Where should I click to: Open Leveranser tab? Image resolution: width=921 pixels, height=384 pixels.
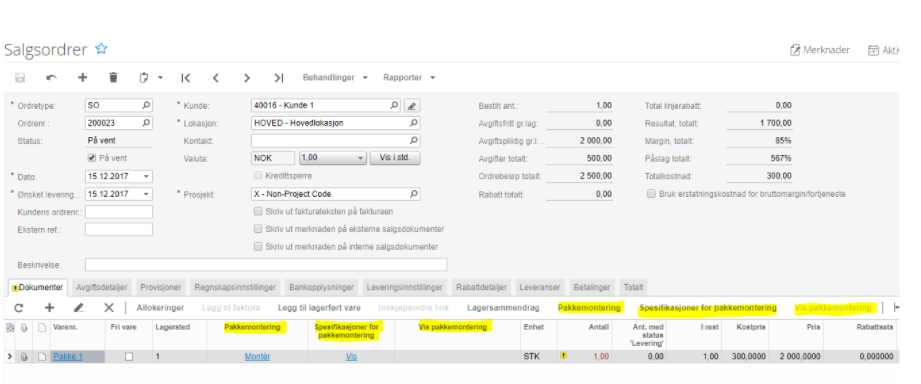coord(541,288)
